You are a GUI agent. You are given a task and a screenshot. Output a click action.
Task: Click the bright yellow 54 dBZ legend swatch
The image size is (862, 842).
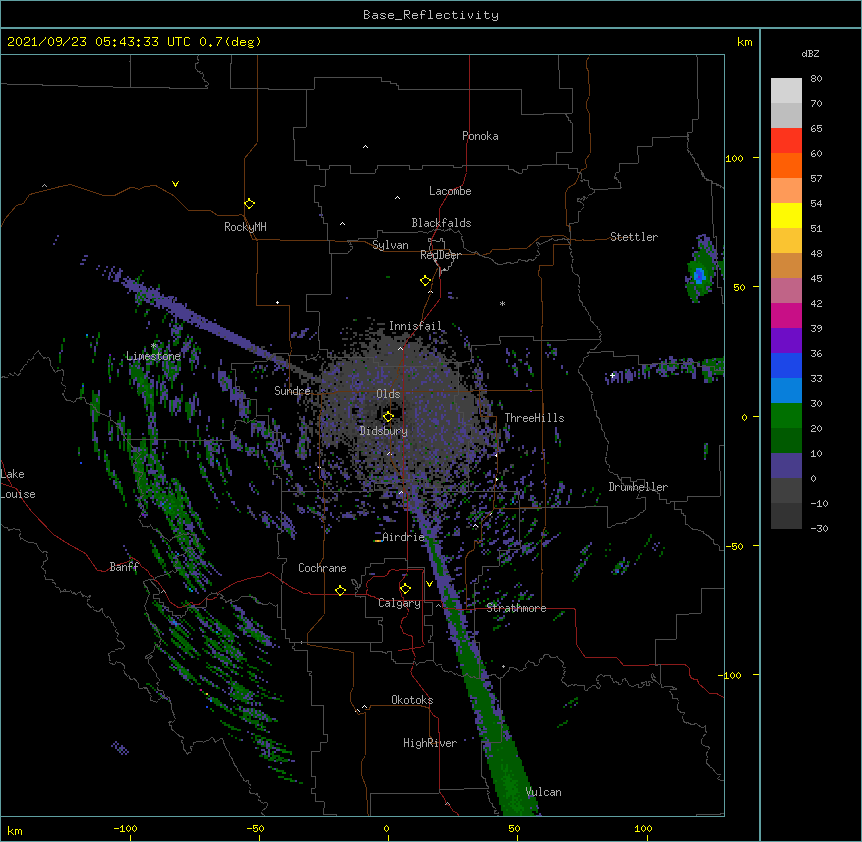coord(786,215)
